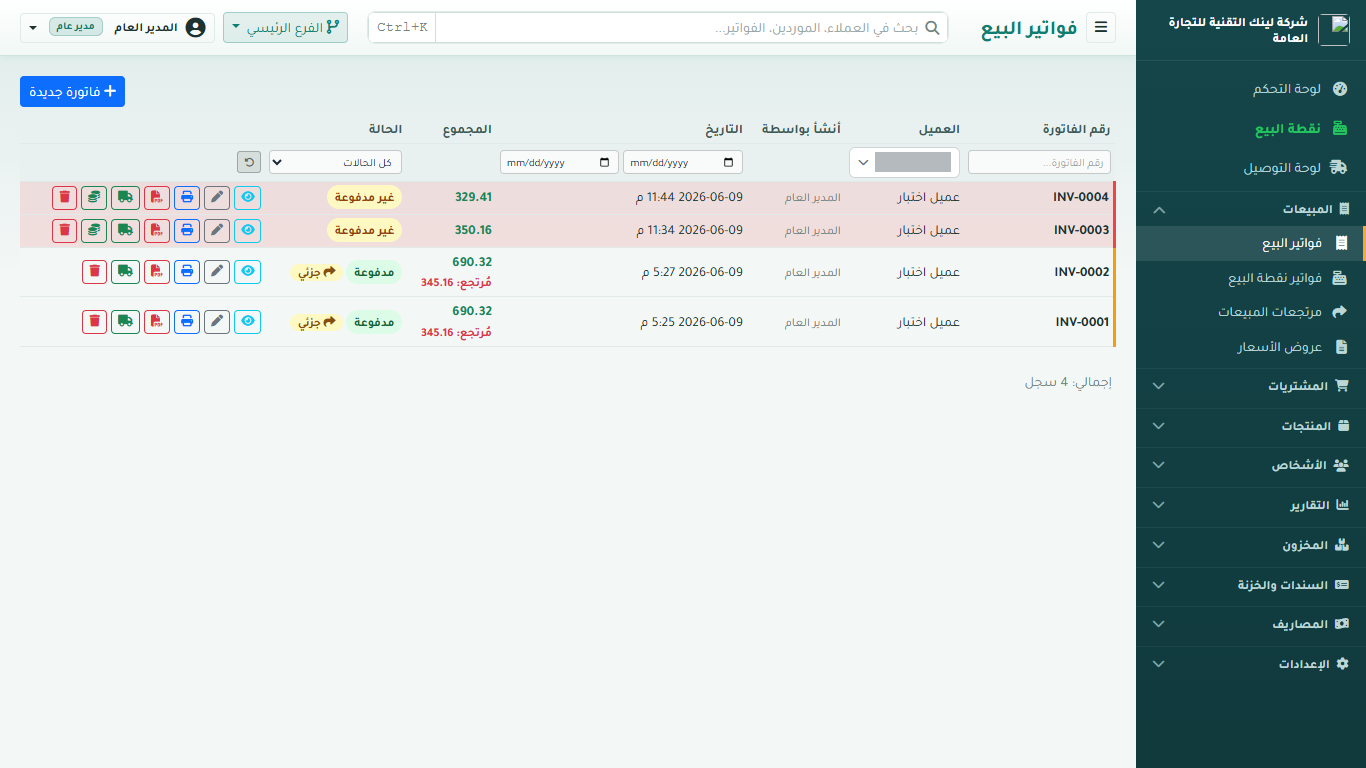Open the customer filter dropdown
The image size is (1366, 768).
[904, 162]
